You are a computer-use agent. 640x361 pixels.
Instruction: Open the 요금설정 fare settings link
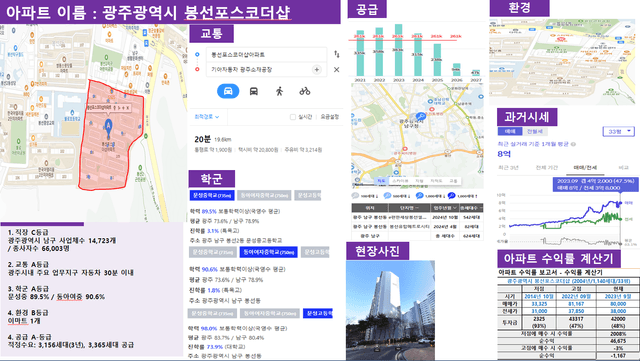click(329, 117)
